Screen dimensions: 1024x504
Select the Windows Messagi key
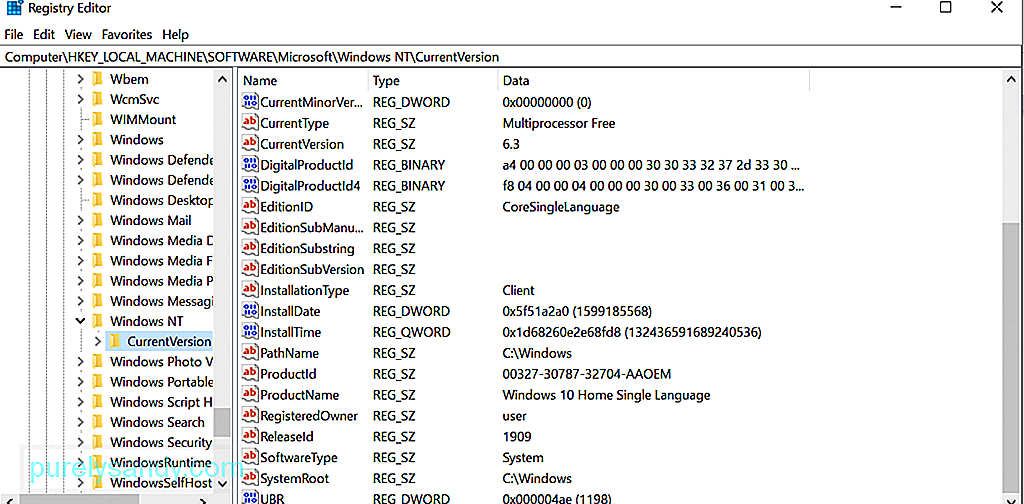[161, 301]
